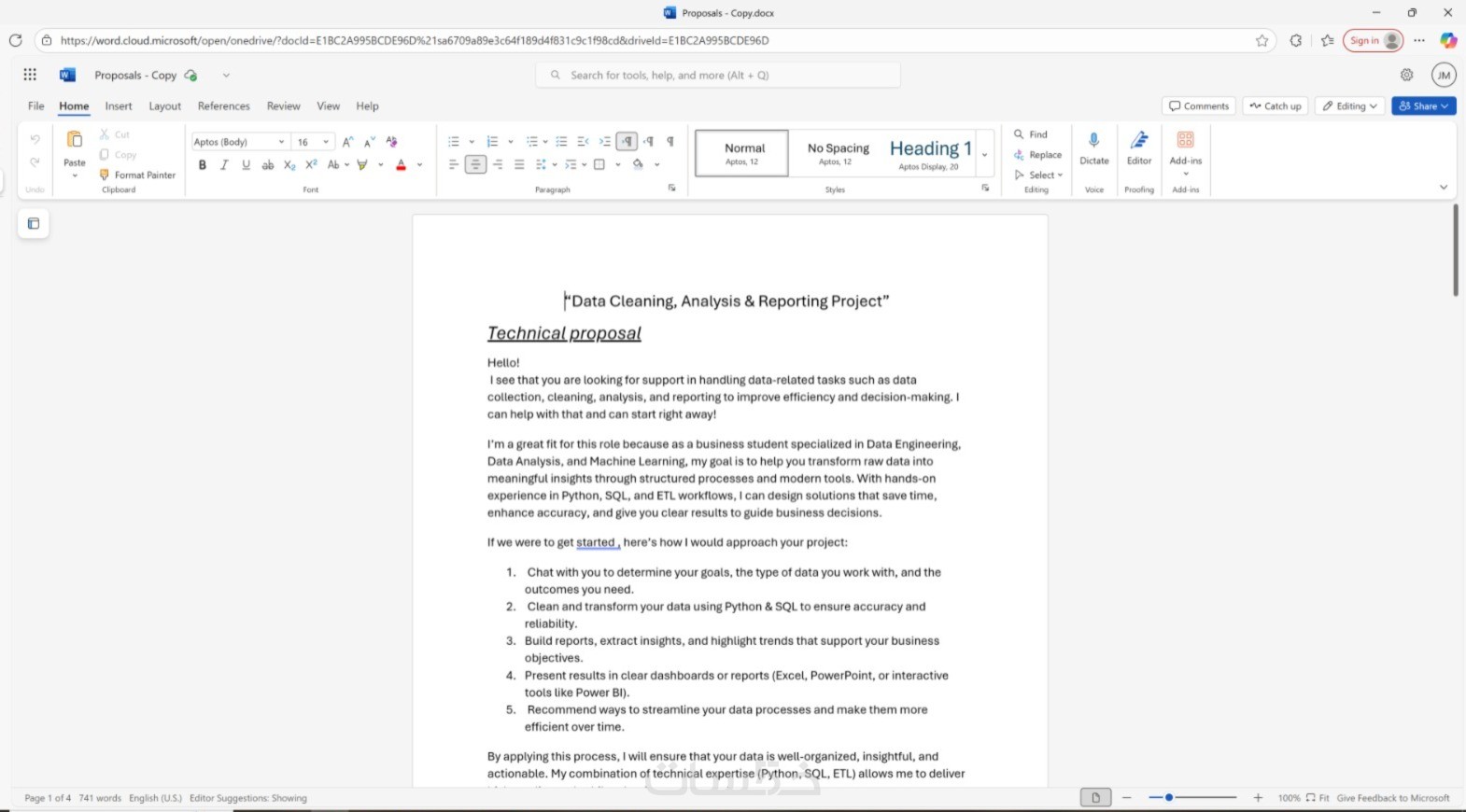Clear all text formatting
This screenshot has height=812, width=1466.
(391, 142)
